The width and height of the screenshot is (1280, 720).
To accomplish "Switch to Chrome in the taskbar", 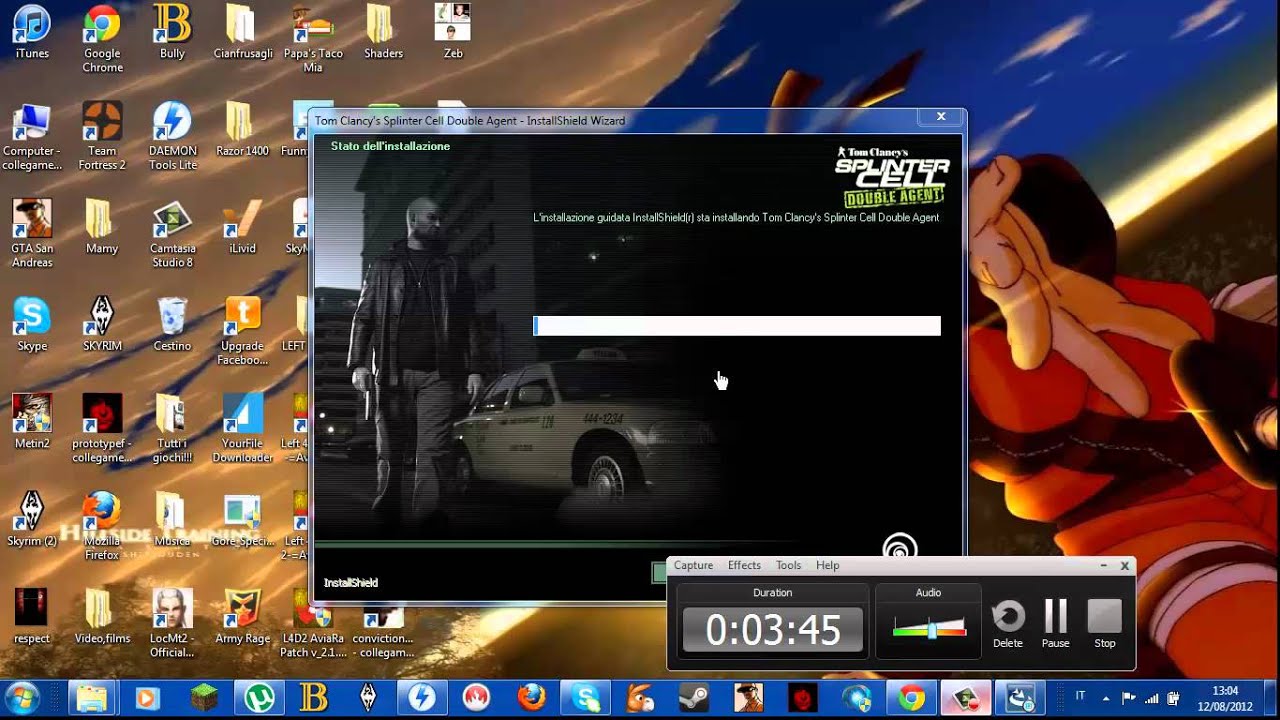I will coord(911,697).
